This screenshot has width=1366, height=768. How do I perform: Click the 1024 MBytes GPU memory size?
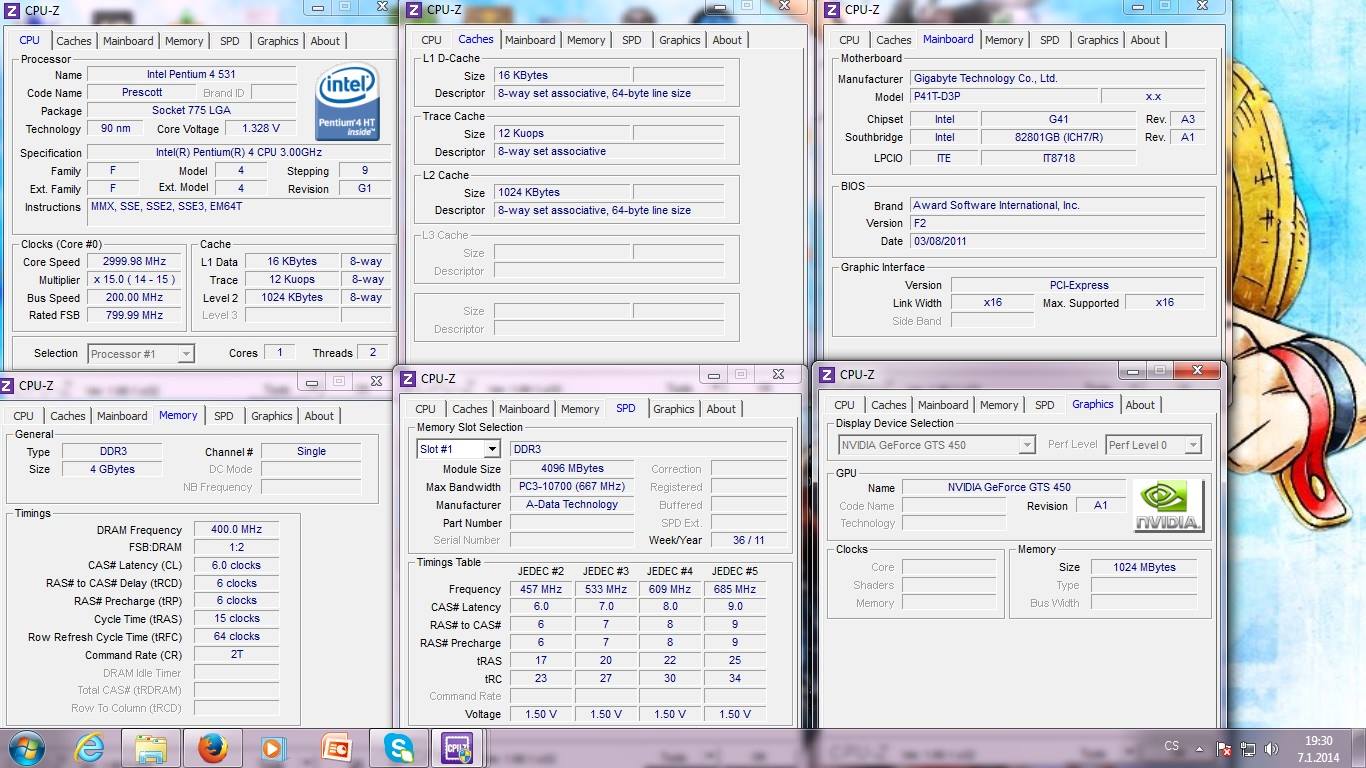pos(1144,567)
